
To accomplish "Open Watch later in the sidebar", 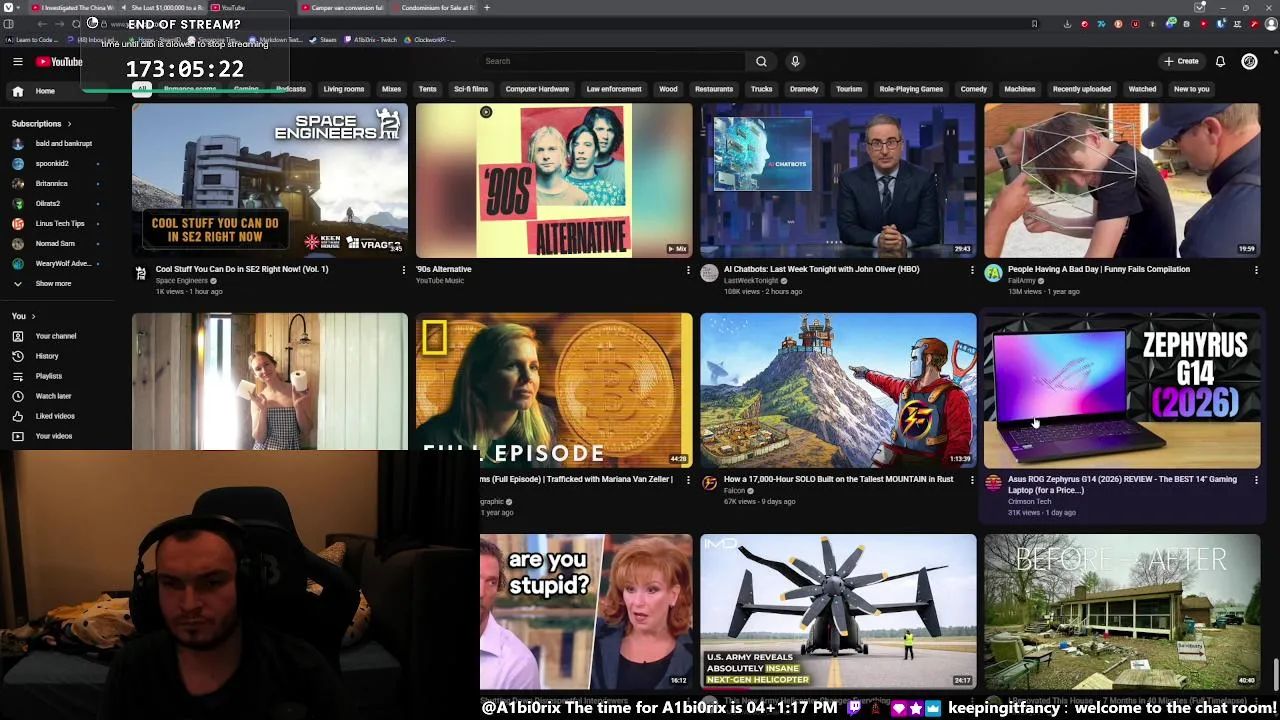I will (53, 396).
